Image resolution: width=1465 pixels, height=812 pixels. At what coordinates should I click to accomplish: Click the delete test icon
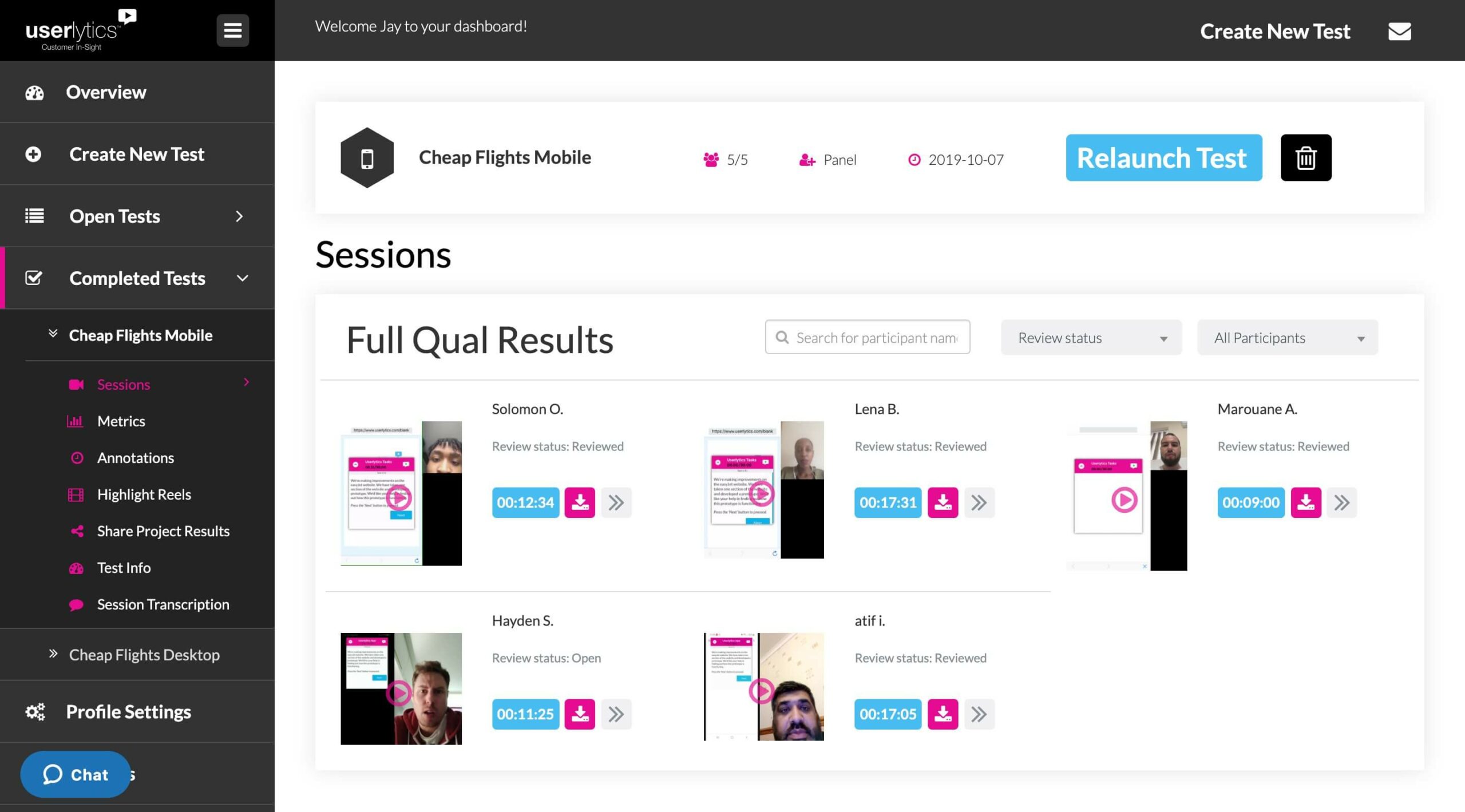[x=1307, y=157]
